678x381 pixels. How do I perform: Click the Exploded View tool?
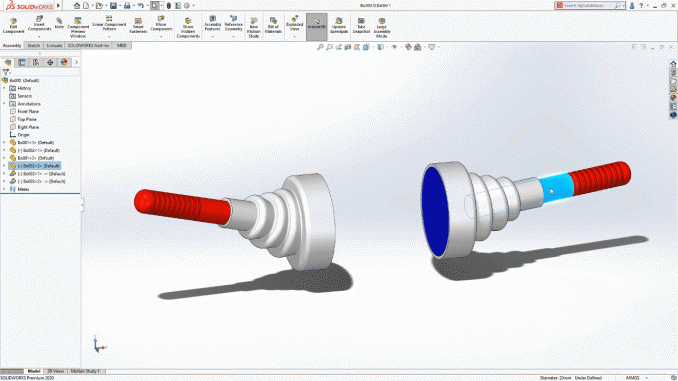coord(294,24)
